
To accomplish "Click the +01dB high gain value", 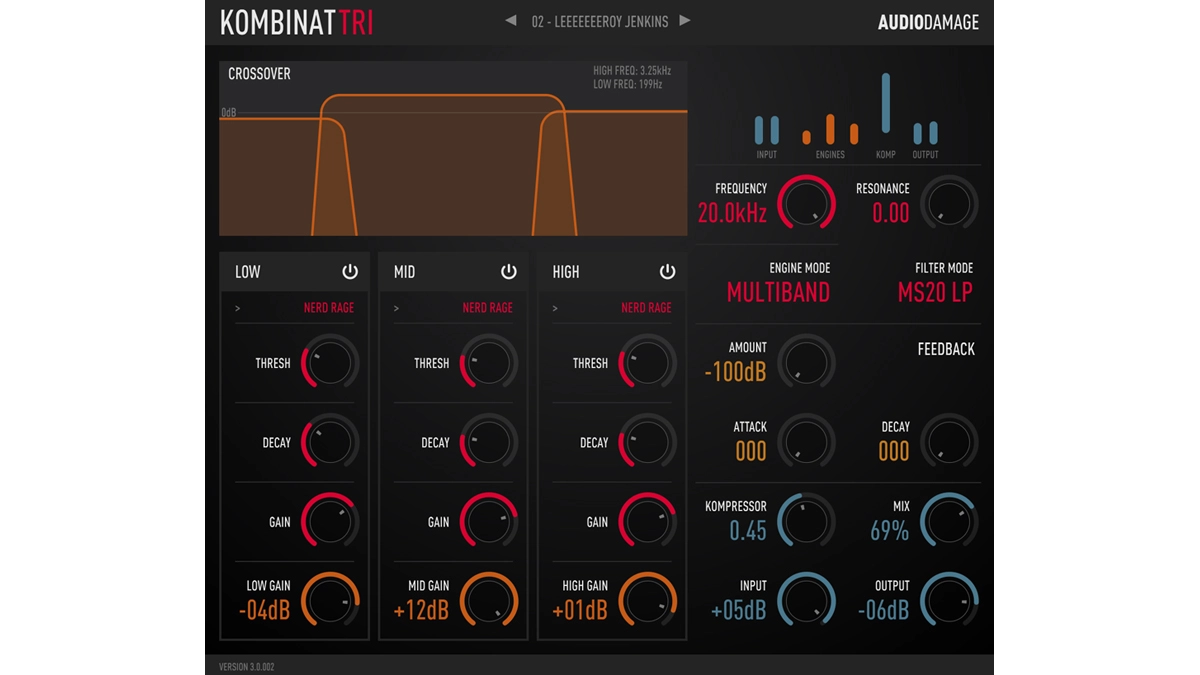I will pos(580,610).
